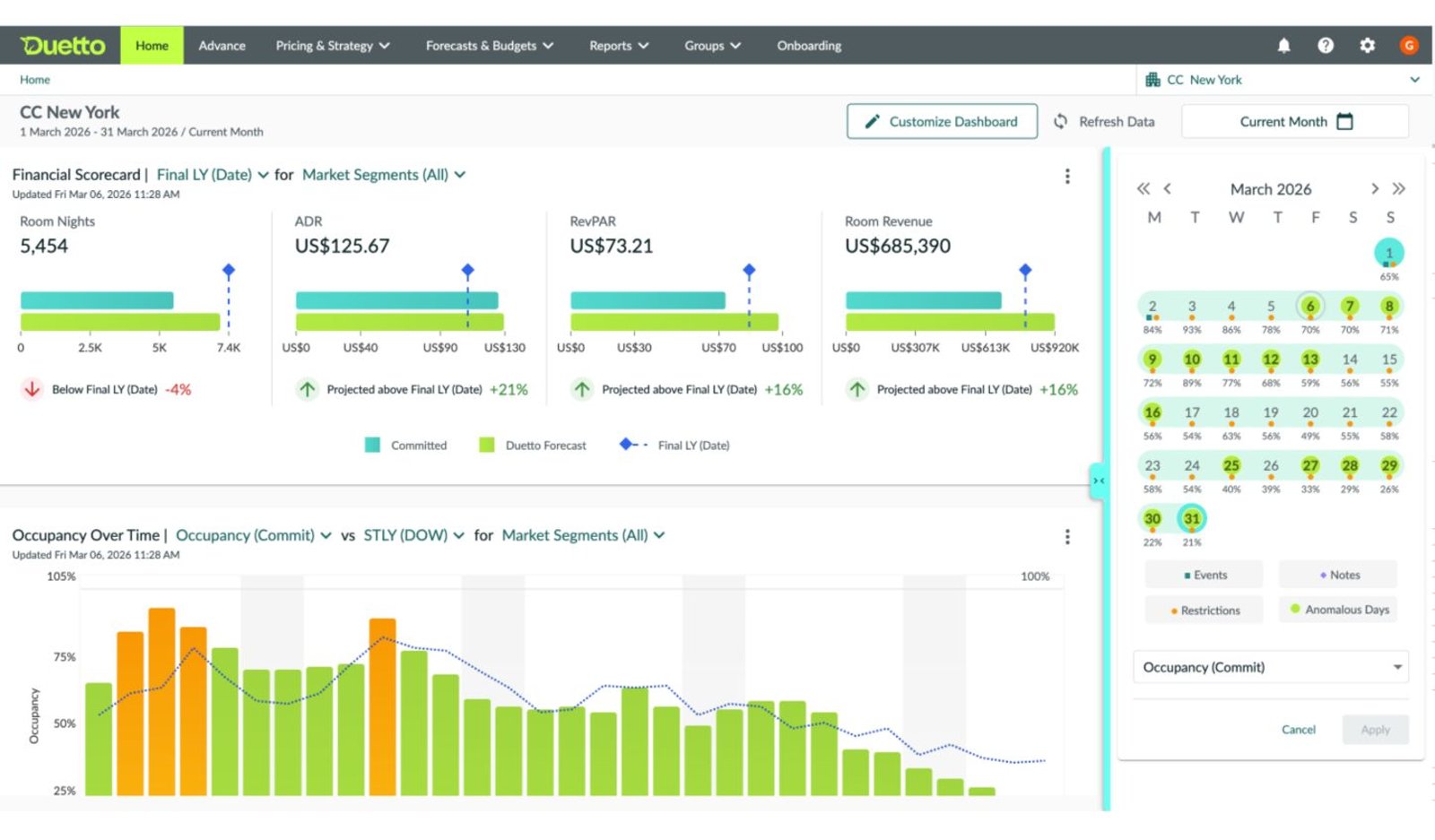Screen dimensions: 1435x840
Task: Click Cancel in the calendar panel
Action: tap(1298, 730)
